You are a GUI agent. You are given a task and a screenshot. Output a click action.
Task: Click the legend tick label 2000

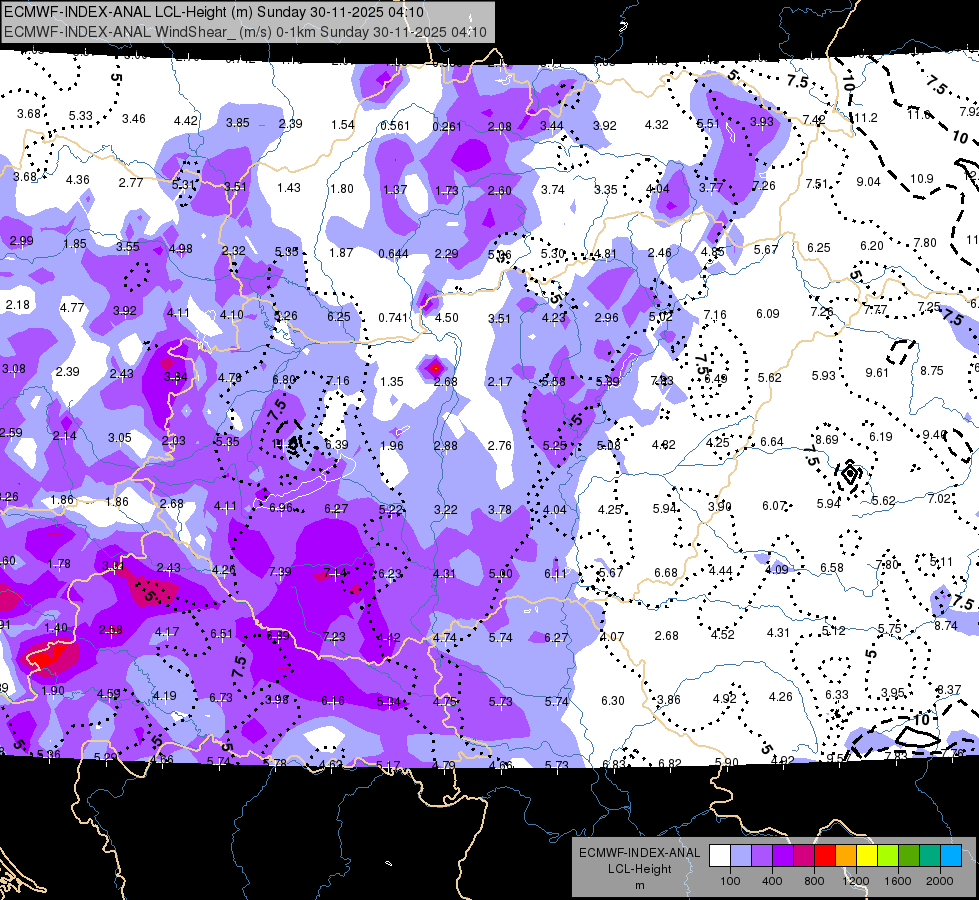point(940,881)
